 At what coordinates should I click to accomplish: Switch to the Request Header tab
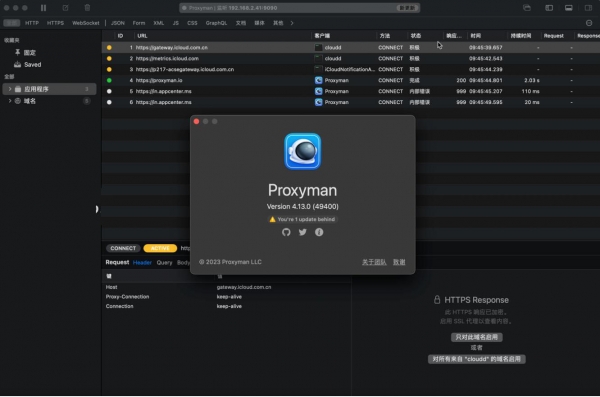coord(142,262)
